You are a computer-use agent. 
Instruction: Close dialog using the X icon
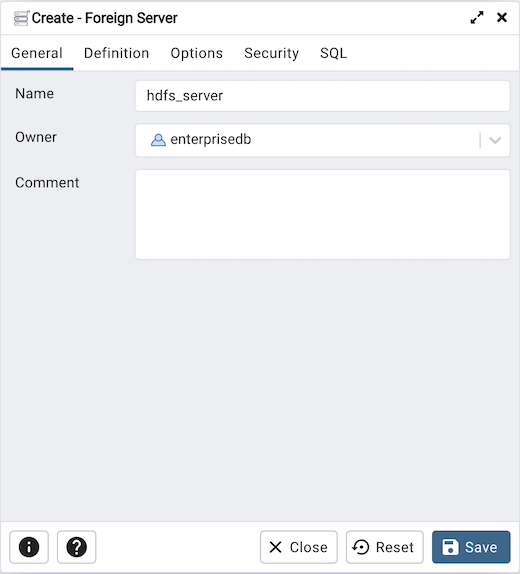click(502, 17)
